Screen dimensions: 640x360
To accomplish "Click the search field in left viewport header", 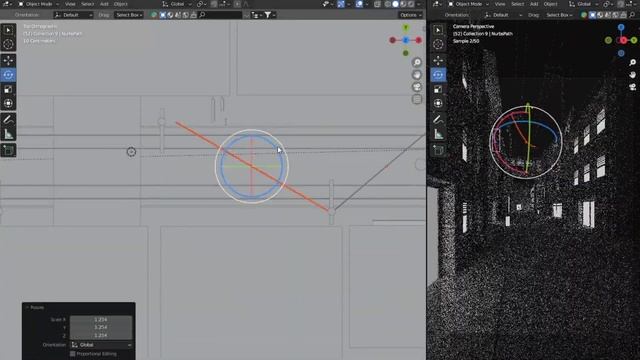I will point(220,15).
